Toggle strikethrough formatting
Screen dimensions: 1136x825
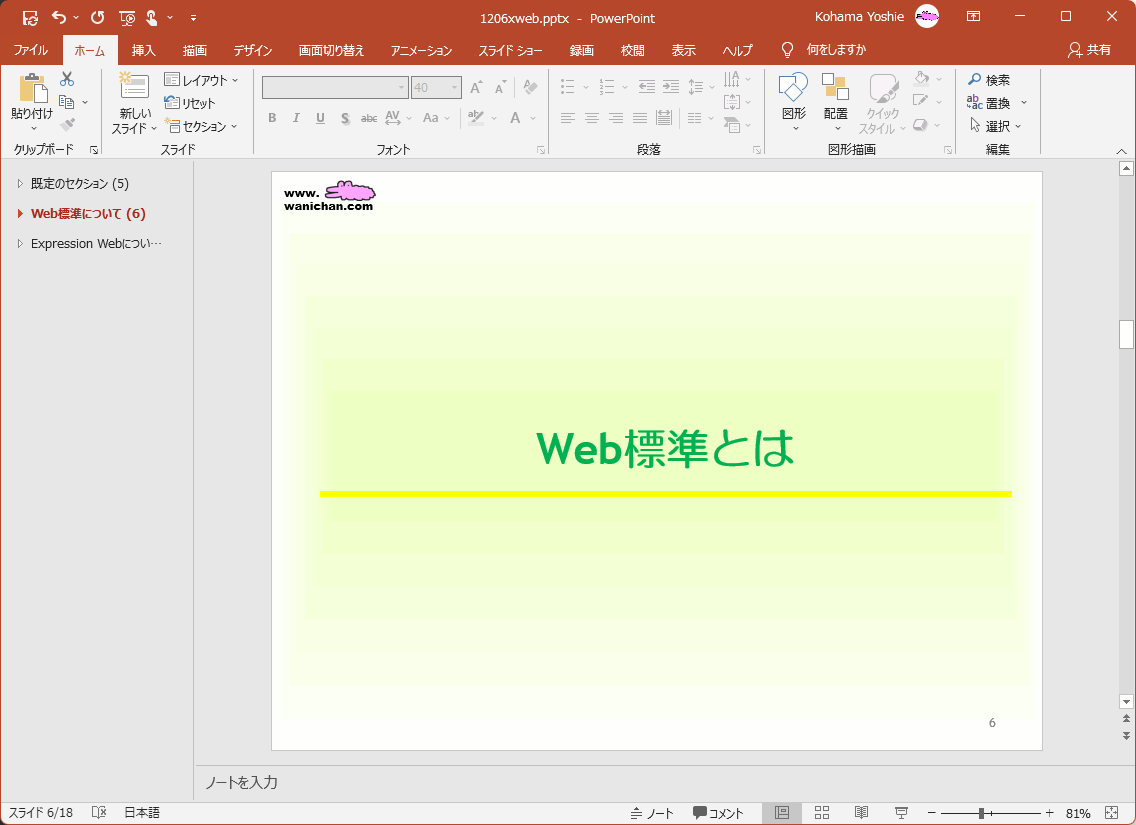369,118
